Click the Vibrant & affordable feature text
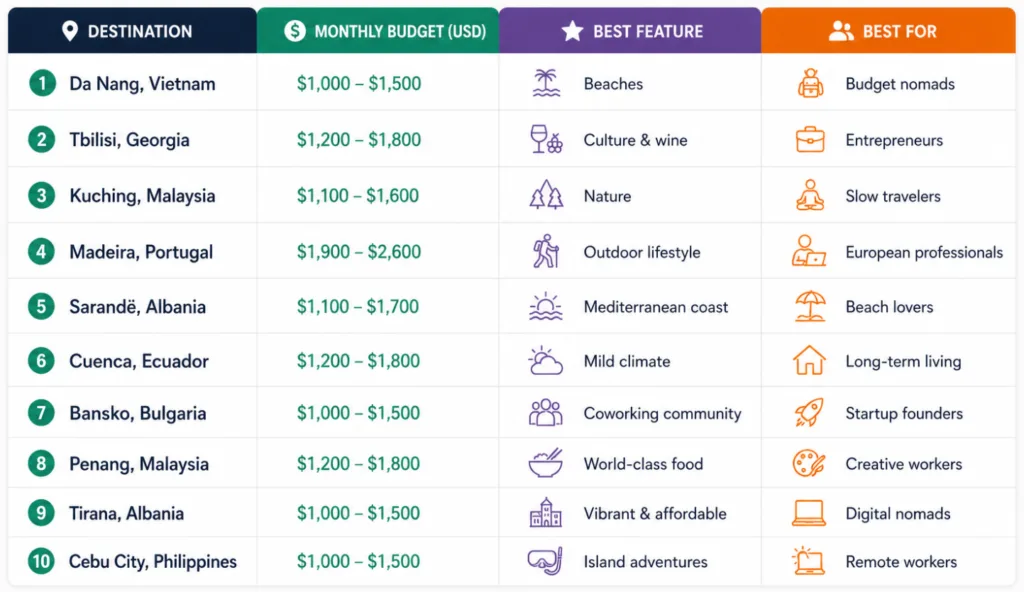The width and height of the screenshot is (1024, 592). (655, 514)
